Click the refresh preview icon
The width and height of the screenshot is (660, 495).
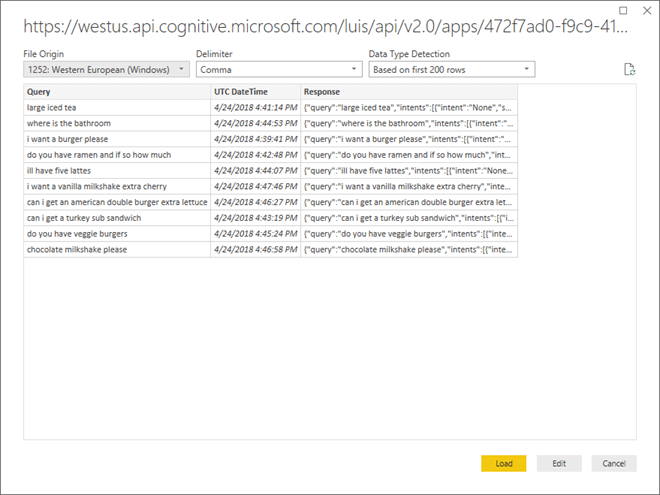628,69
